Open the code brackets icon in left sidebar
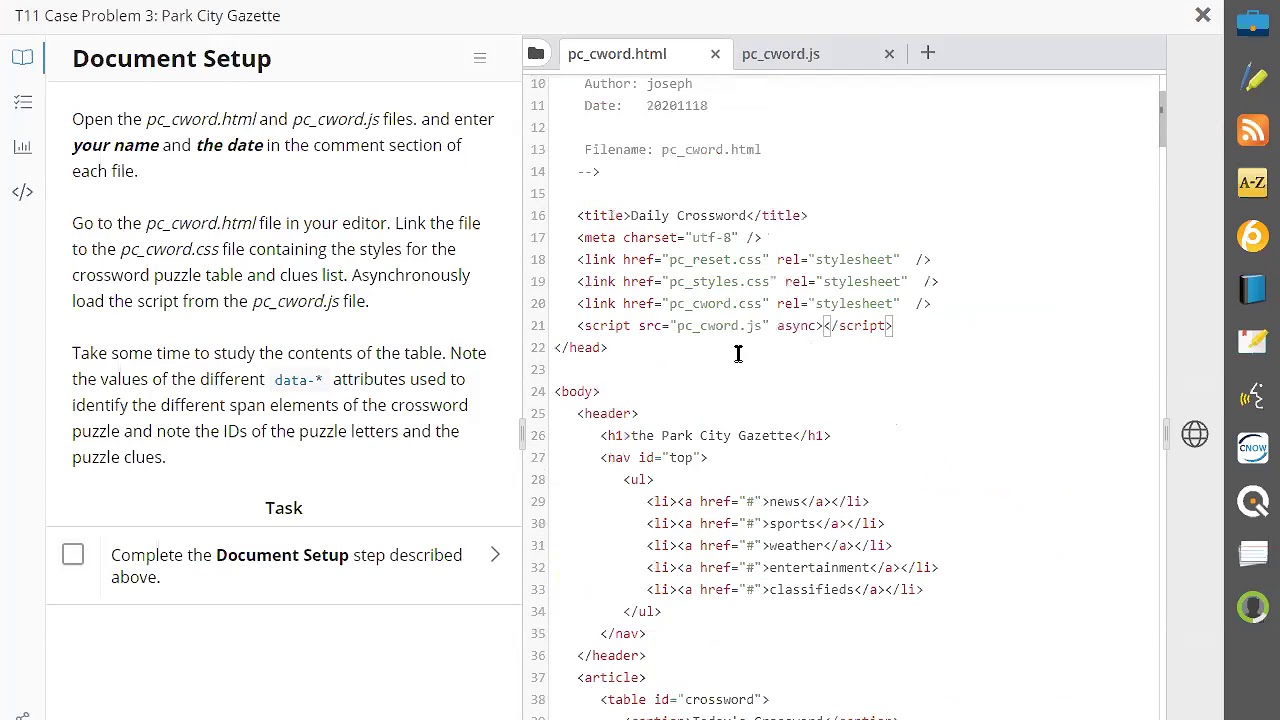 (23, 192)
